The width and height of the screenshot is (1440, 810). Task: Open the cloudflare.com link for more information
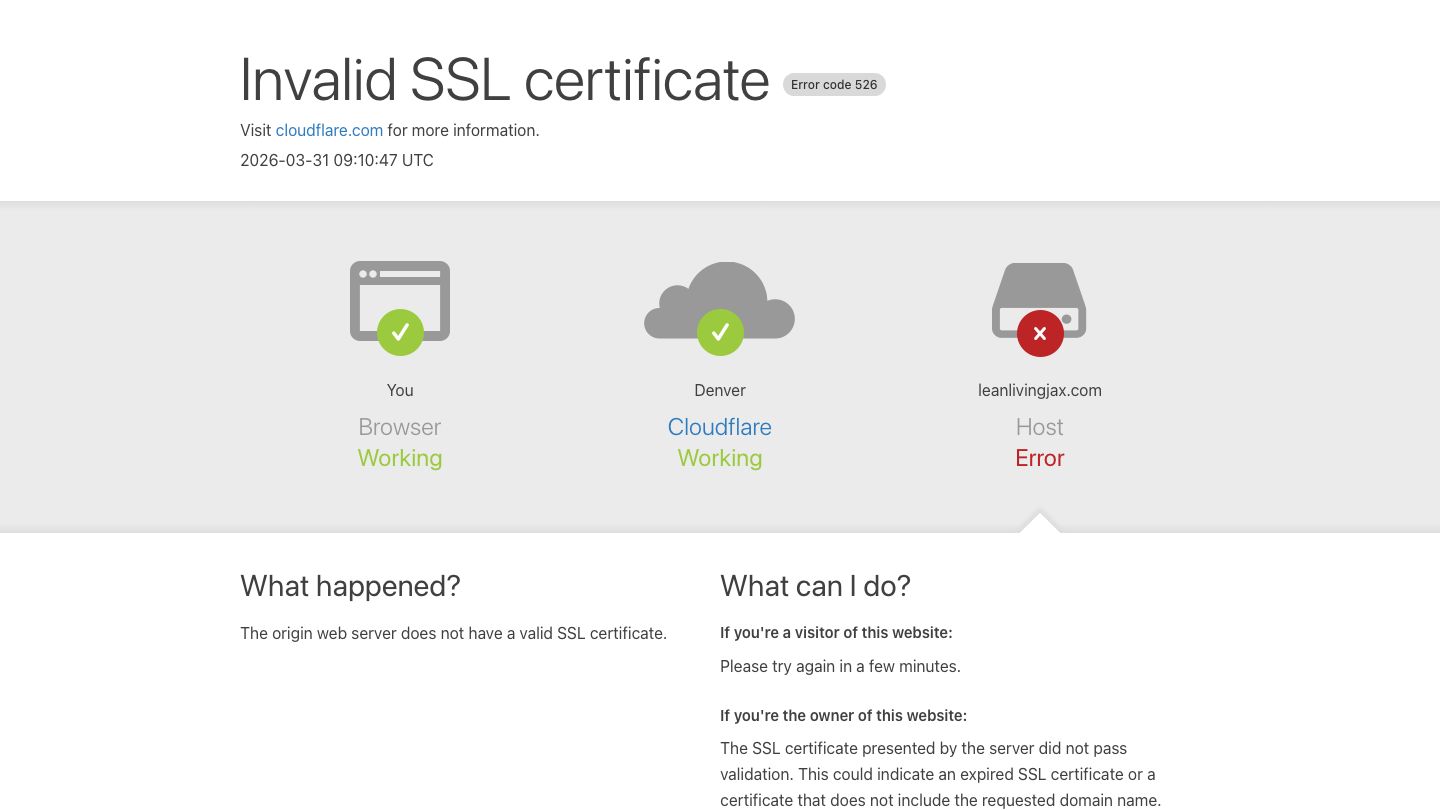tap(329, 130)
